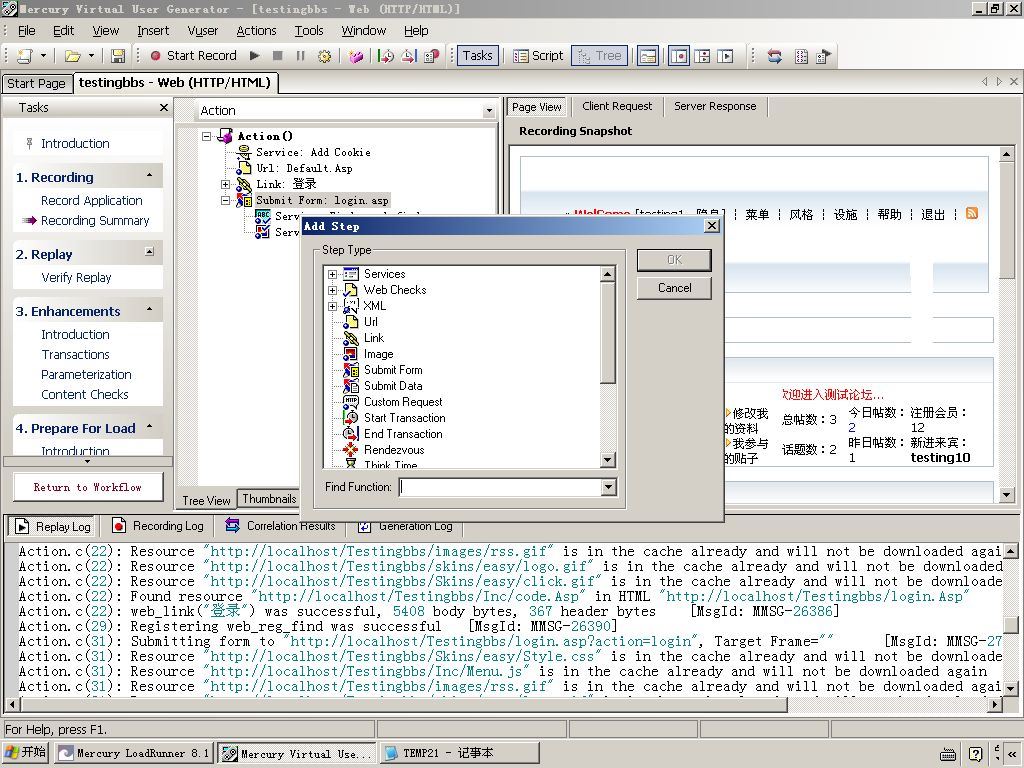This screenshot has height=768, width=1024.
Task: Click the New Script toolbar icon
Action: (25, 56)
